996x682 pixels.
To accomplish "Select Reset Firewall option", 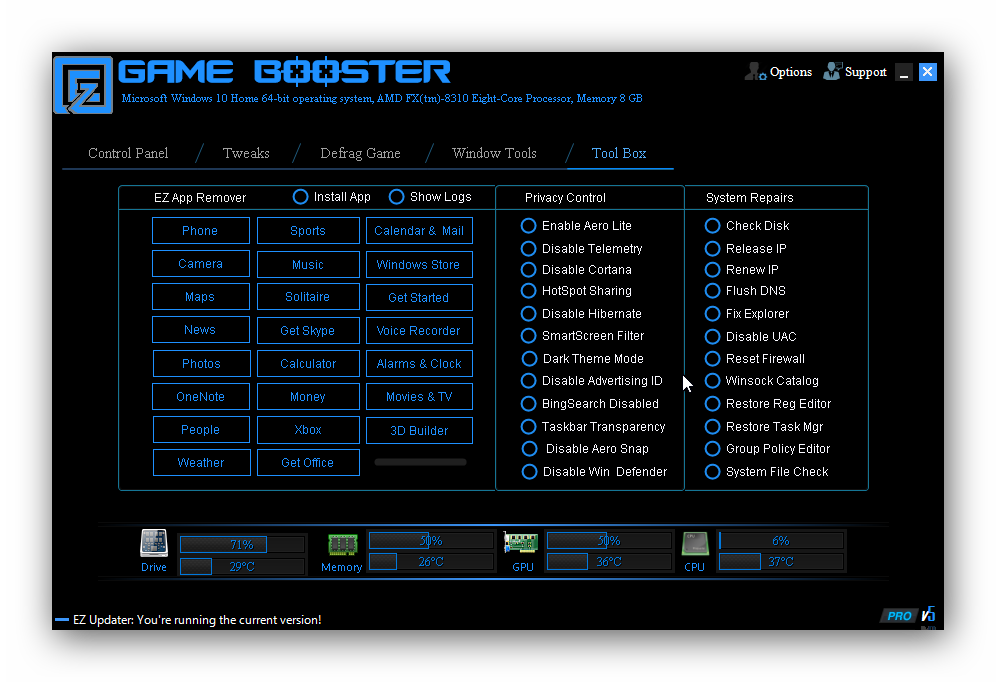I will [713, 359].
